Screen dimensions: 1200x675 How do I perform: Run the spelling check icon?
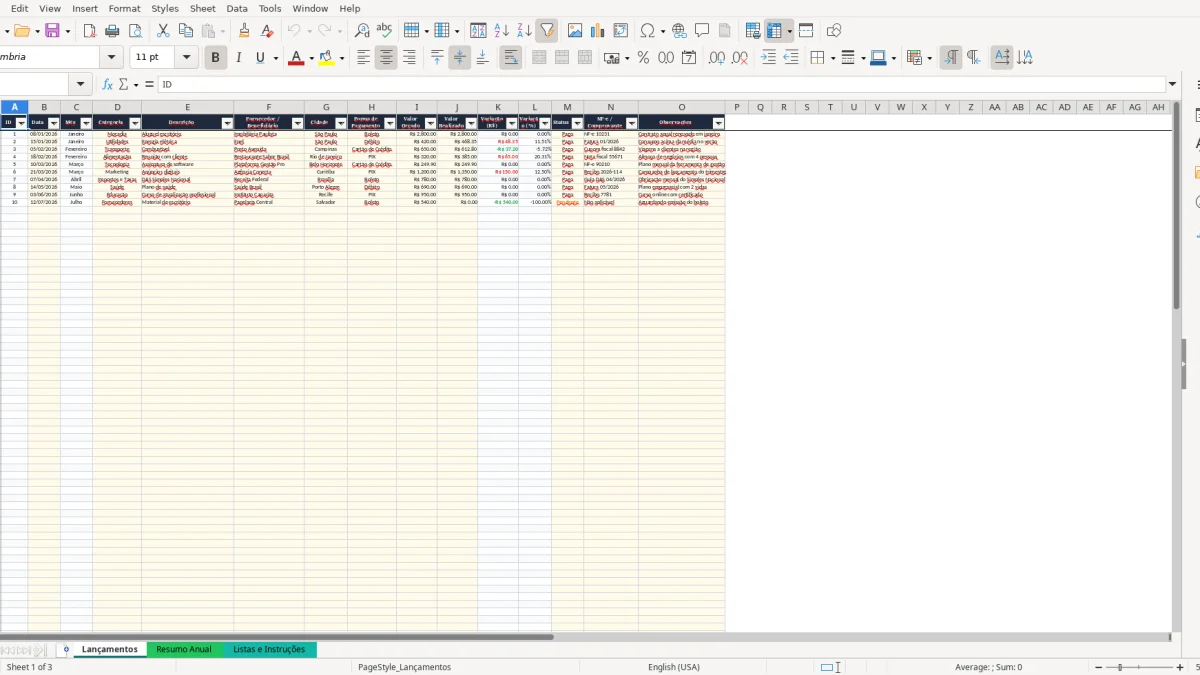click(385, 31)
